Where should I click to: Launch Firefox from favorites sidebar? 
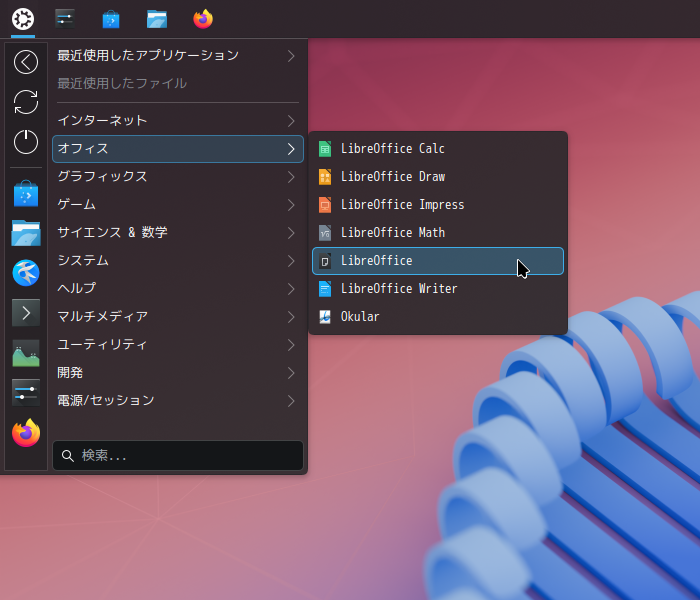26,433
